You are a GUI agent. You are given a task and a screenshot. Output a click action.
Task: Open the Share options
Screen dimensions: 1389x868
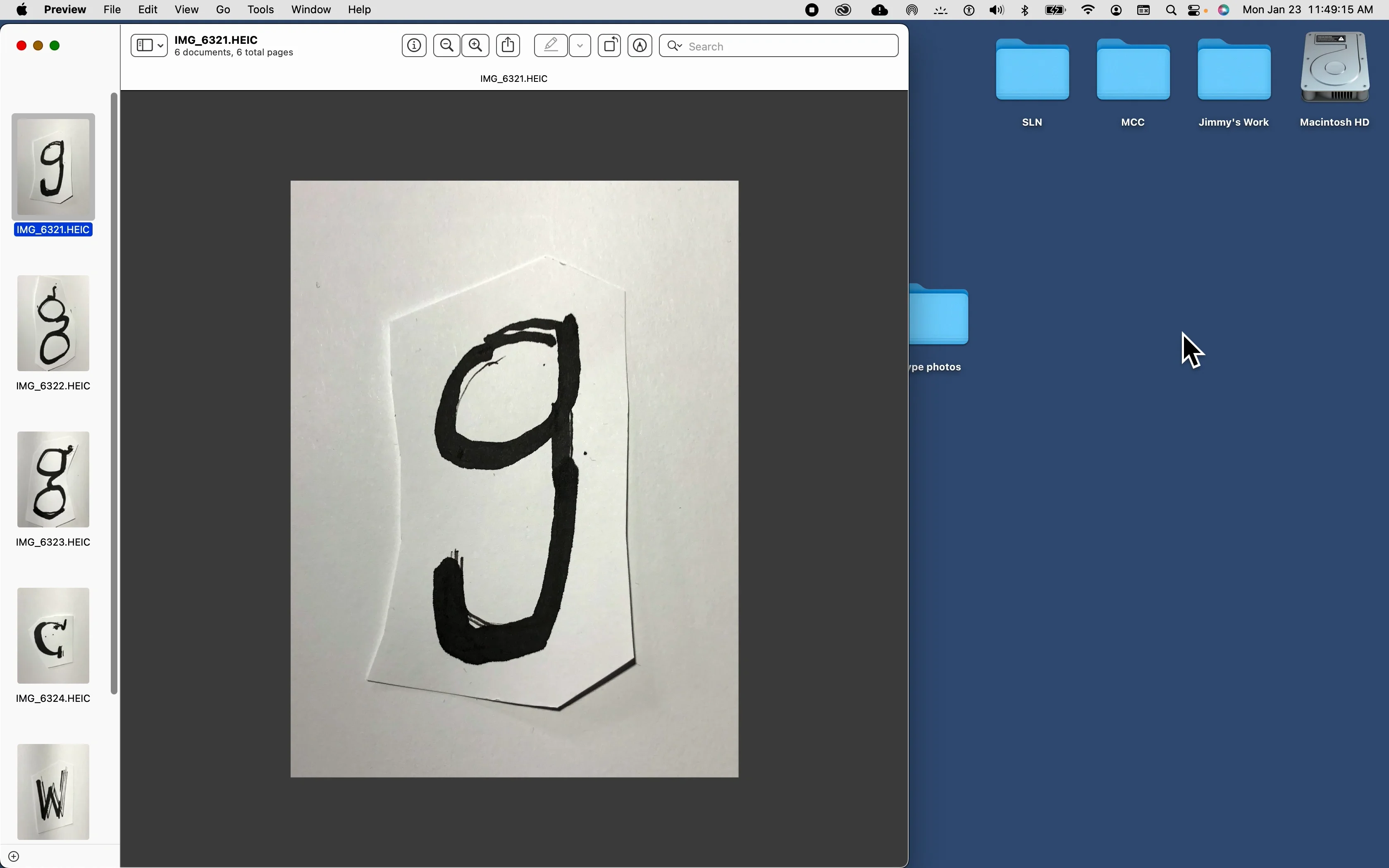pos(507,45)
